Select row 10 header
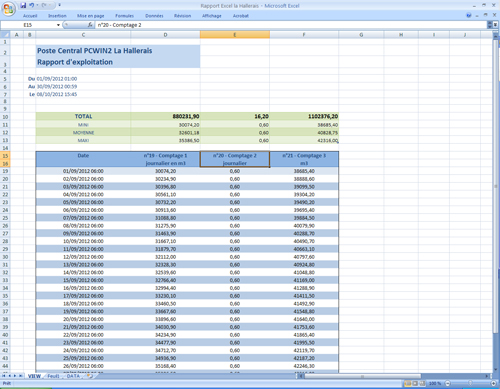The width and height of the screenshot is (500, 389). (x=5, y=117)
